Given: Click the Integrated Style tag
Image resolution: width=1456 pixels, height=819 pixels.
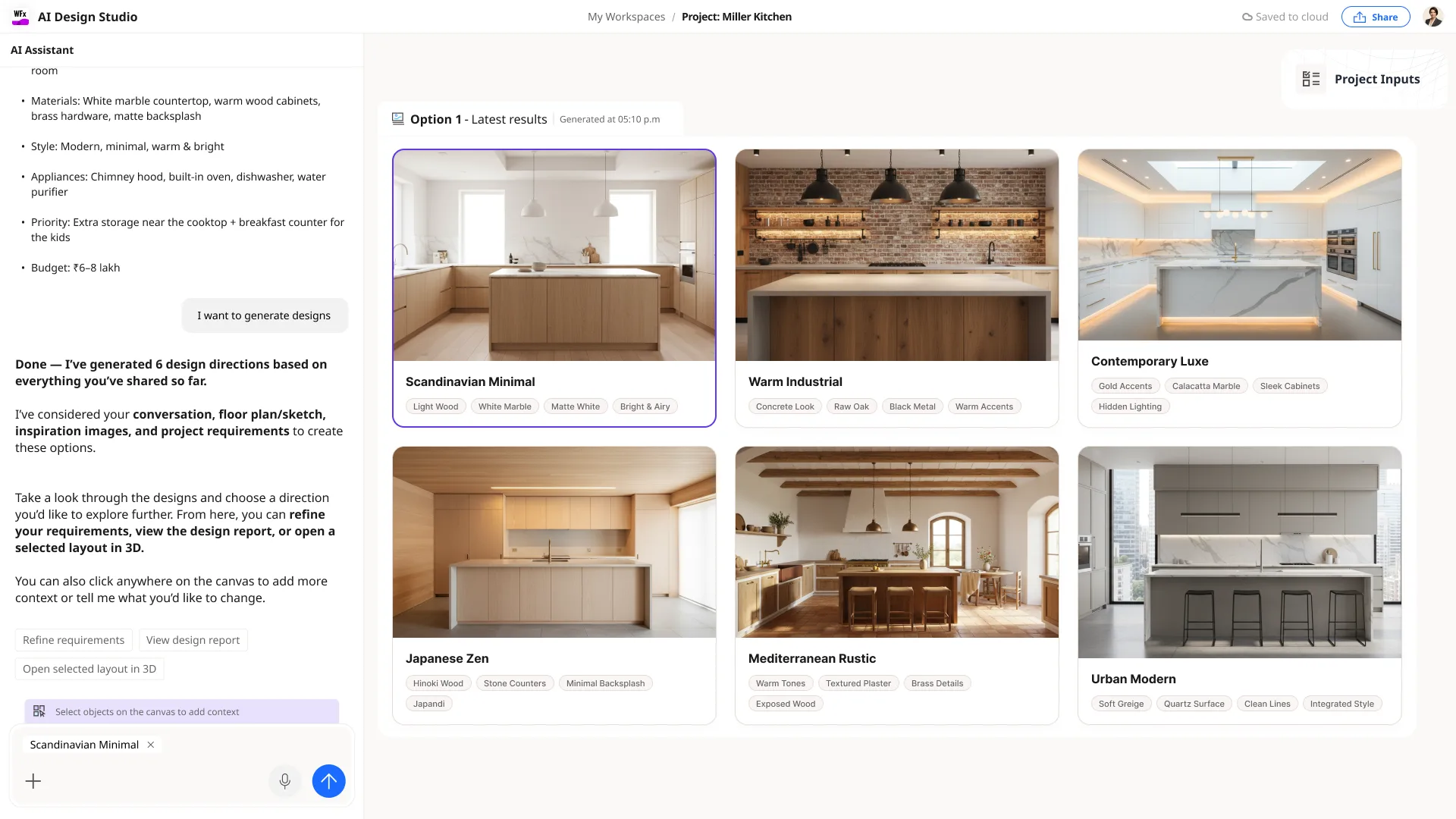Looking at the screenshot, I should pyautogui.click(x=1342, y=704).
